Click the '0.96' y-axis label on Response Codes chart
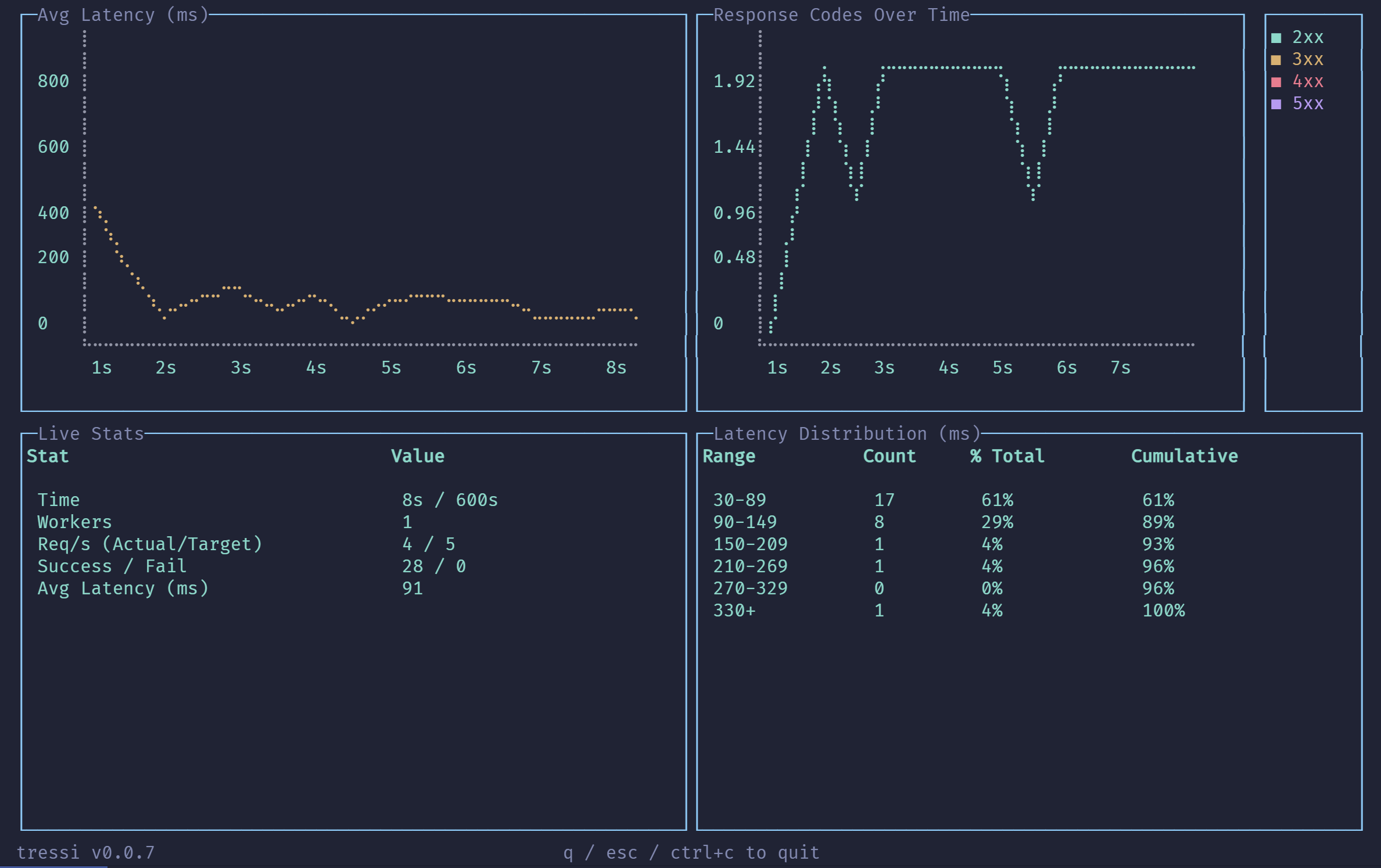Image resolution: width=1381 pixels, height=868 pixels. [734, 213]
